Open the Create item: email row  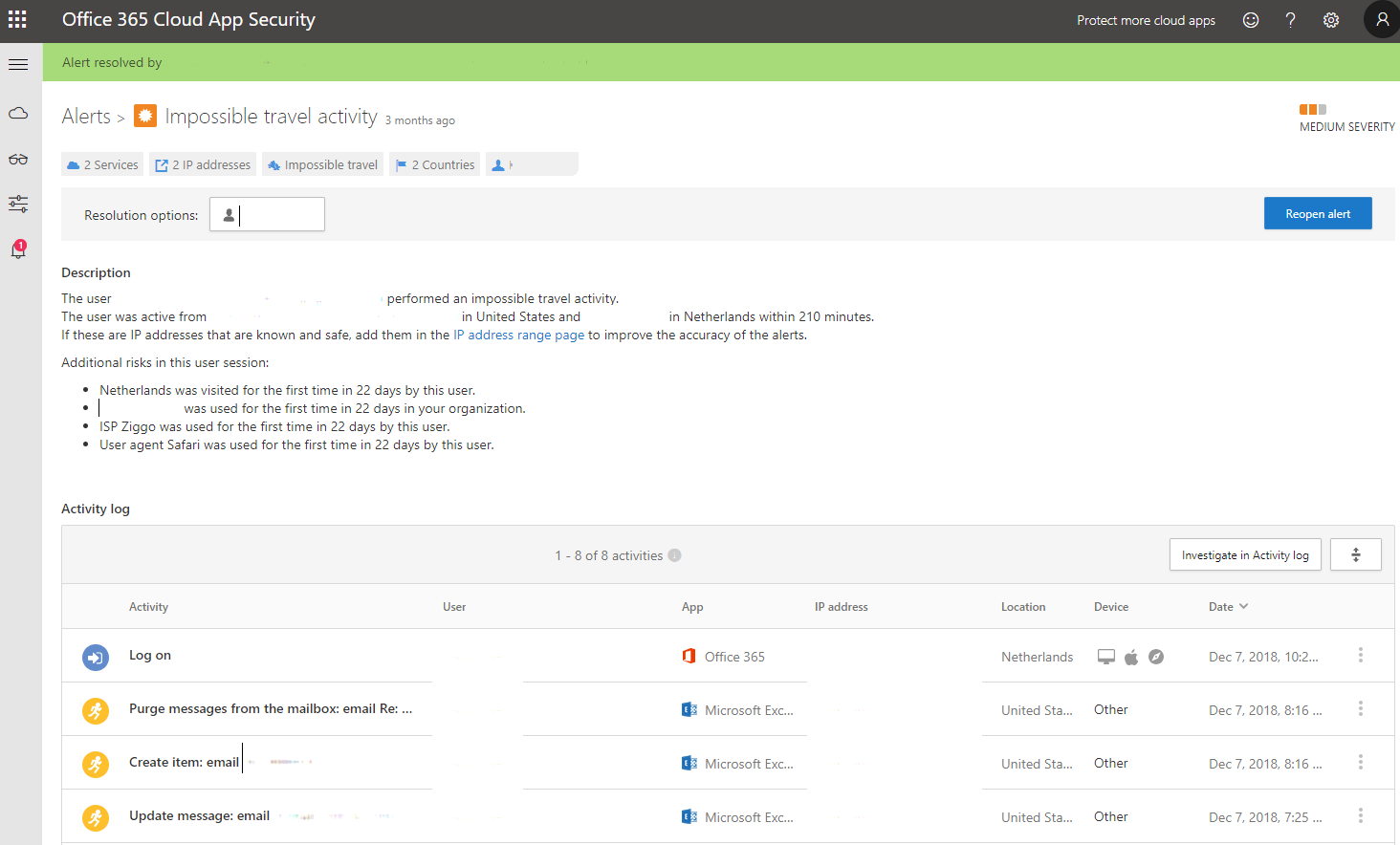728,763
